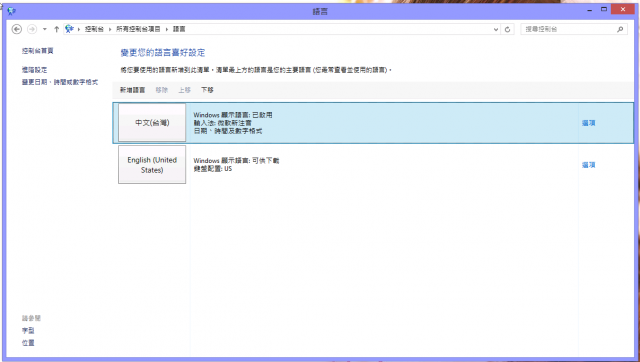Viewport: 640px width, 362px height.
Task: Click 所有控制台項目 in the breadcrumb
Action: [x=138, y=29]
